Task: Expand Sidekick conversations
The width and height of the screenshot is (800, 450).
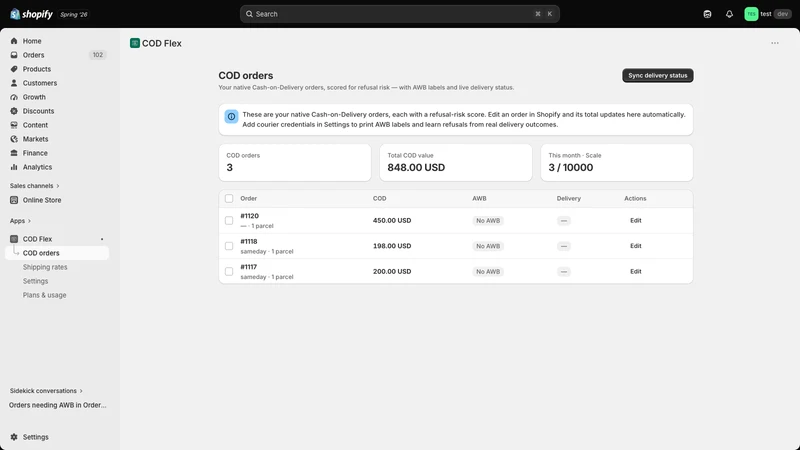Action: (46, 391)
